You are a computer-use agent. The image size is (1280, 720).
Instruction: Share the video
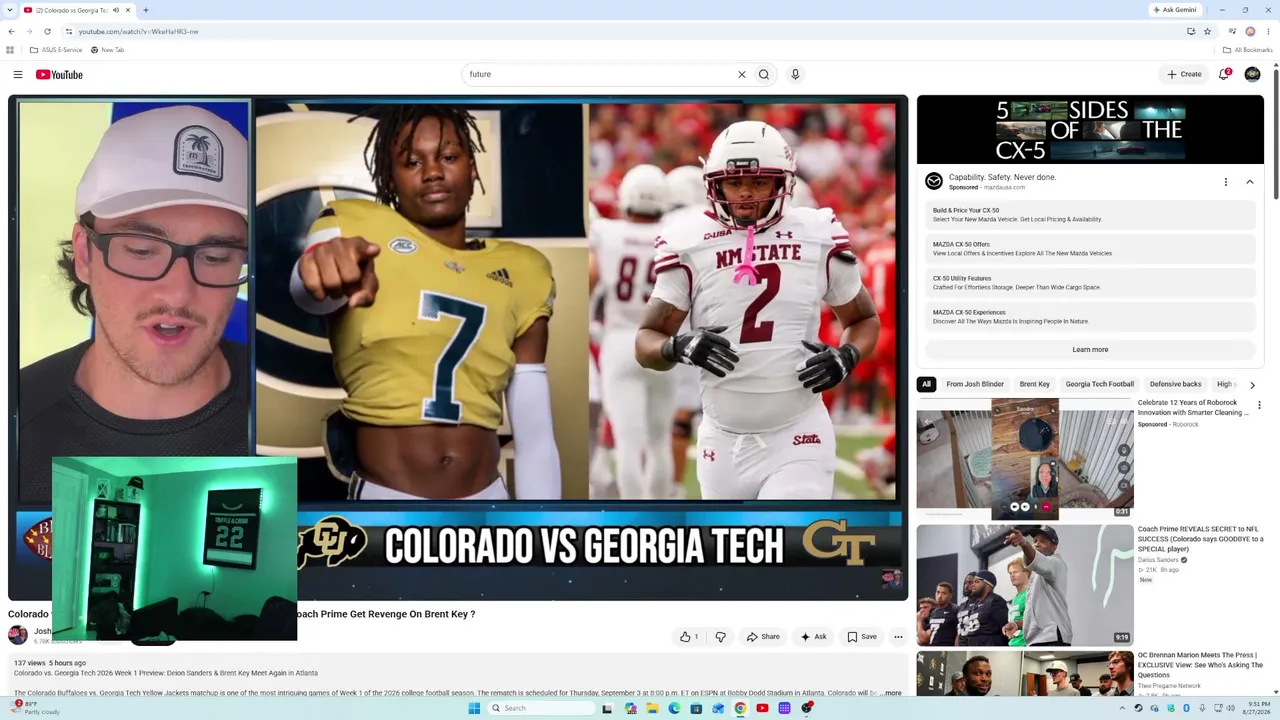point(763,637)
